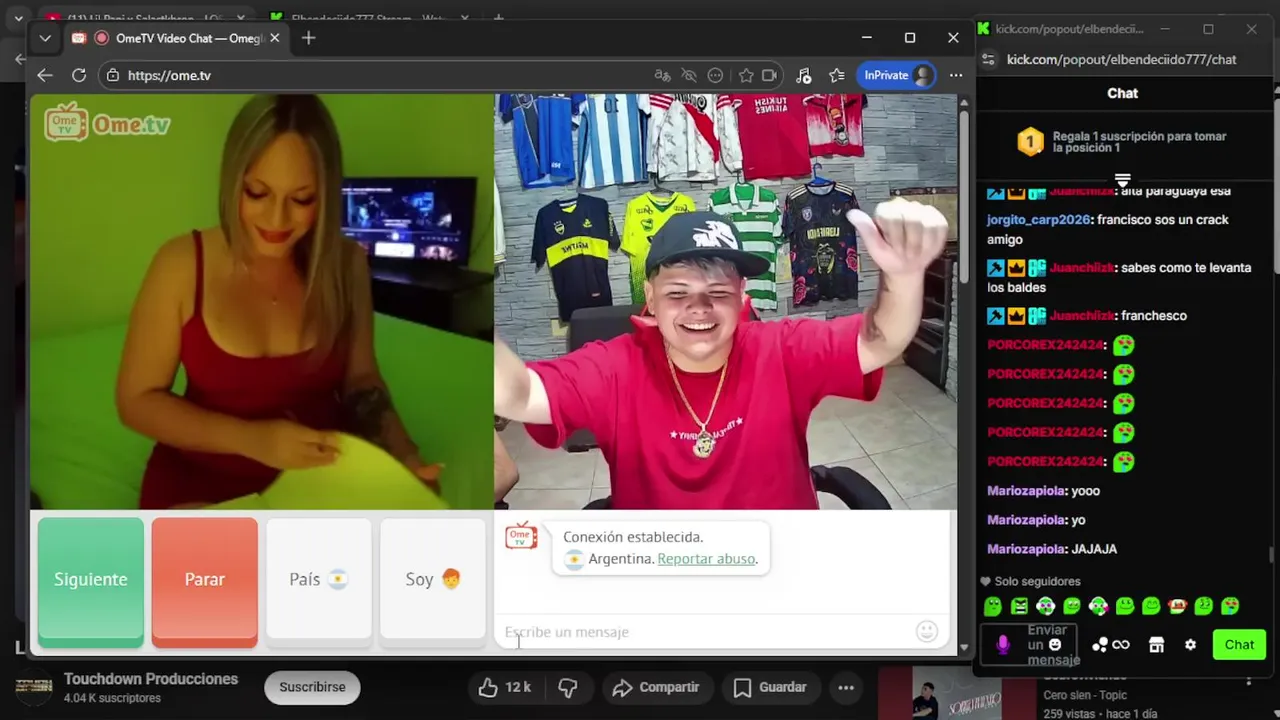Viewport: 1280px width, 720px height.
Task: Like the YouTube video with 12 k
Action: click(x=505, y=687)
